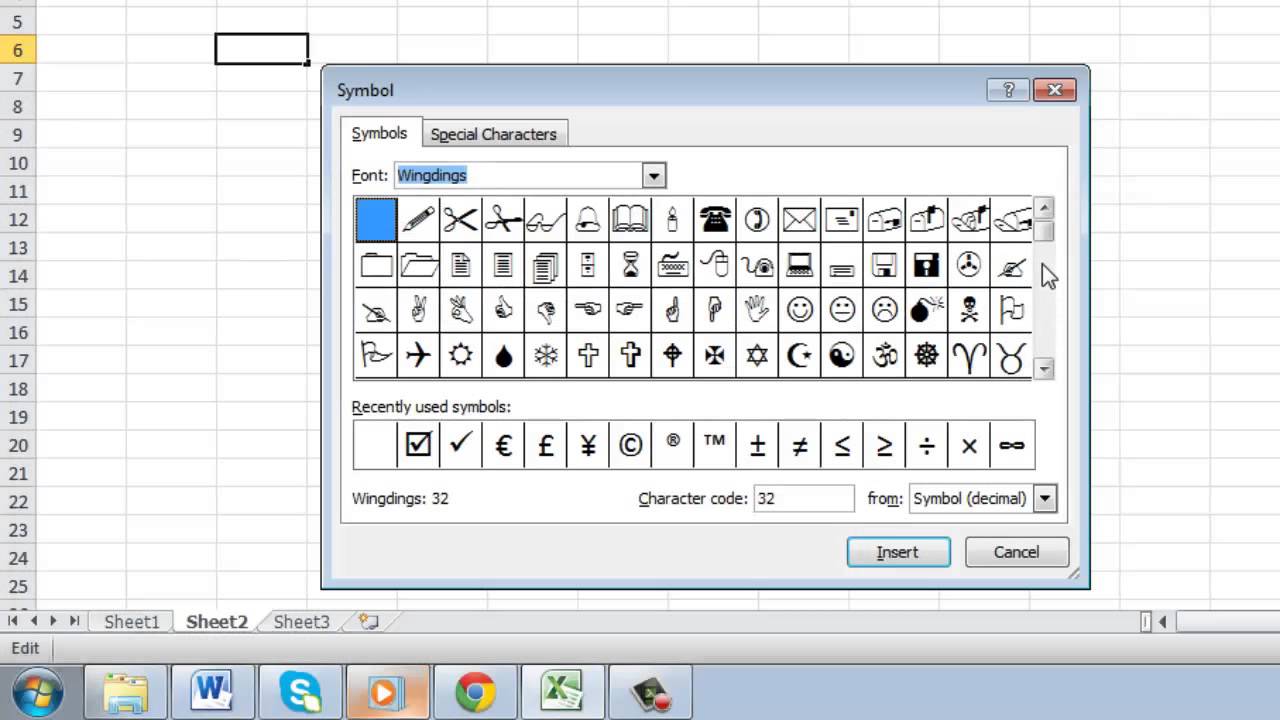Select the snowflake symbol
The width and height of the screenshot is (1280, 720).
coord(545,355)
